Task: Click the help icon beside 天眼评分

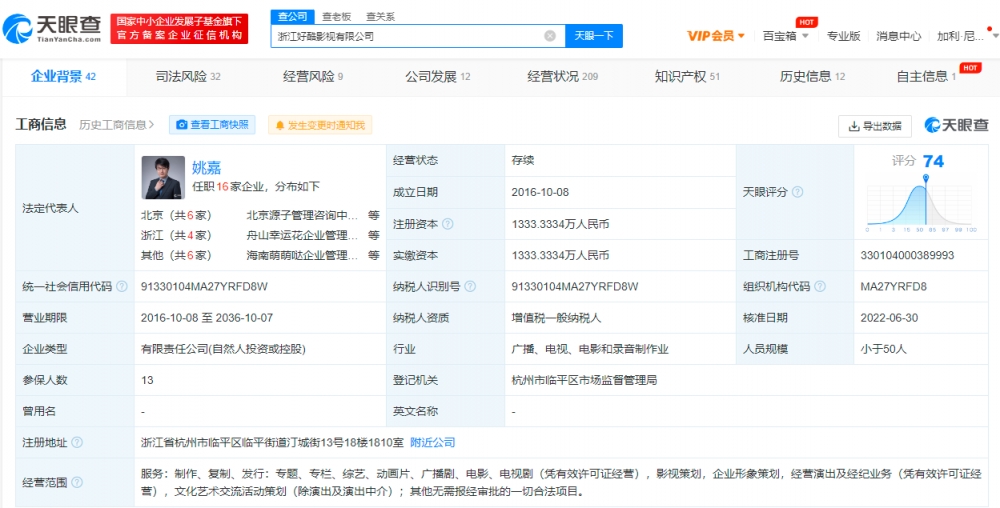Action: (797, 192)
